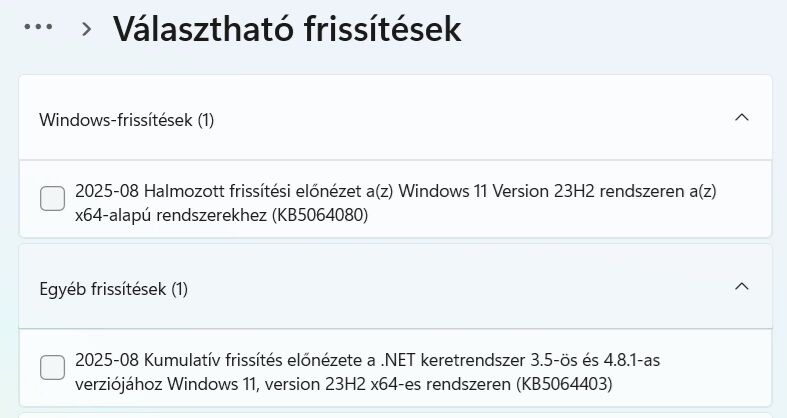
Task: Click the Windows-frissítések (1) header label
Action: coord(116,120)
